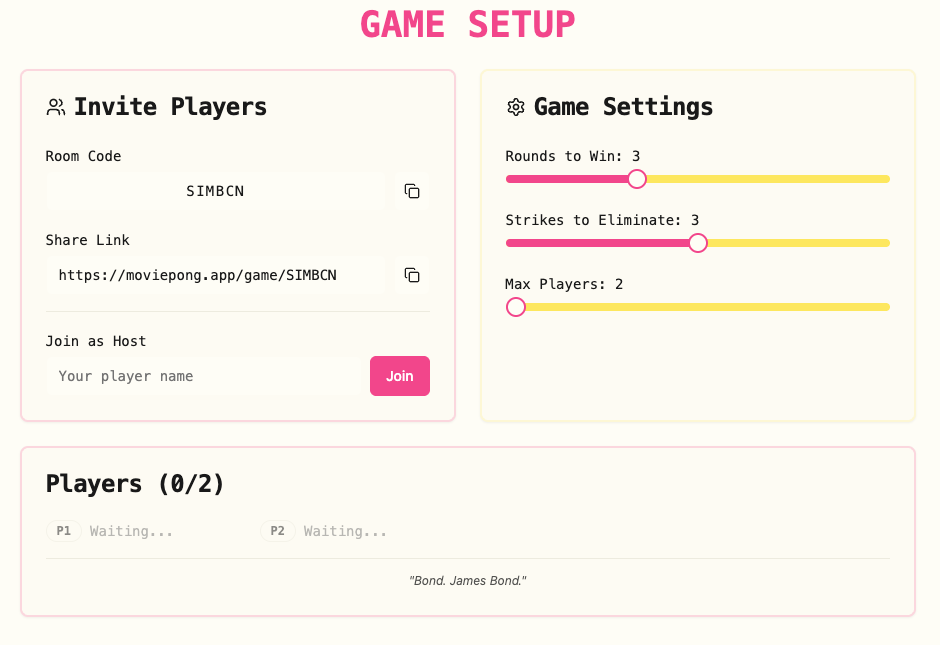Click the Players (0/2) heading

point(135,484)
